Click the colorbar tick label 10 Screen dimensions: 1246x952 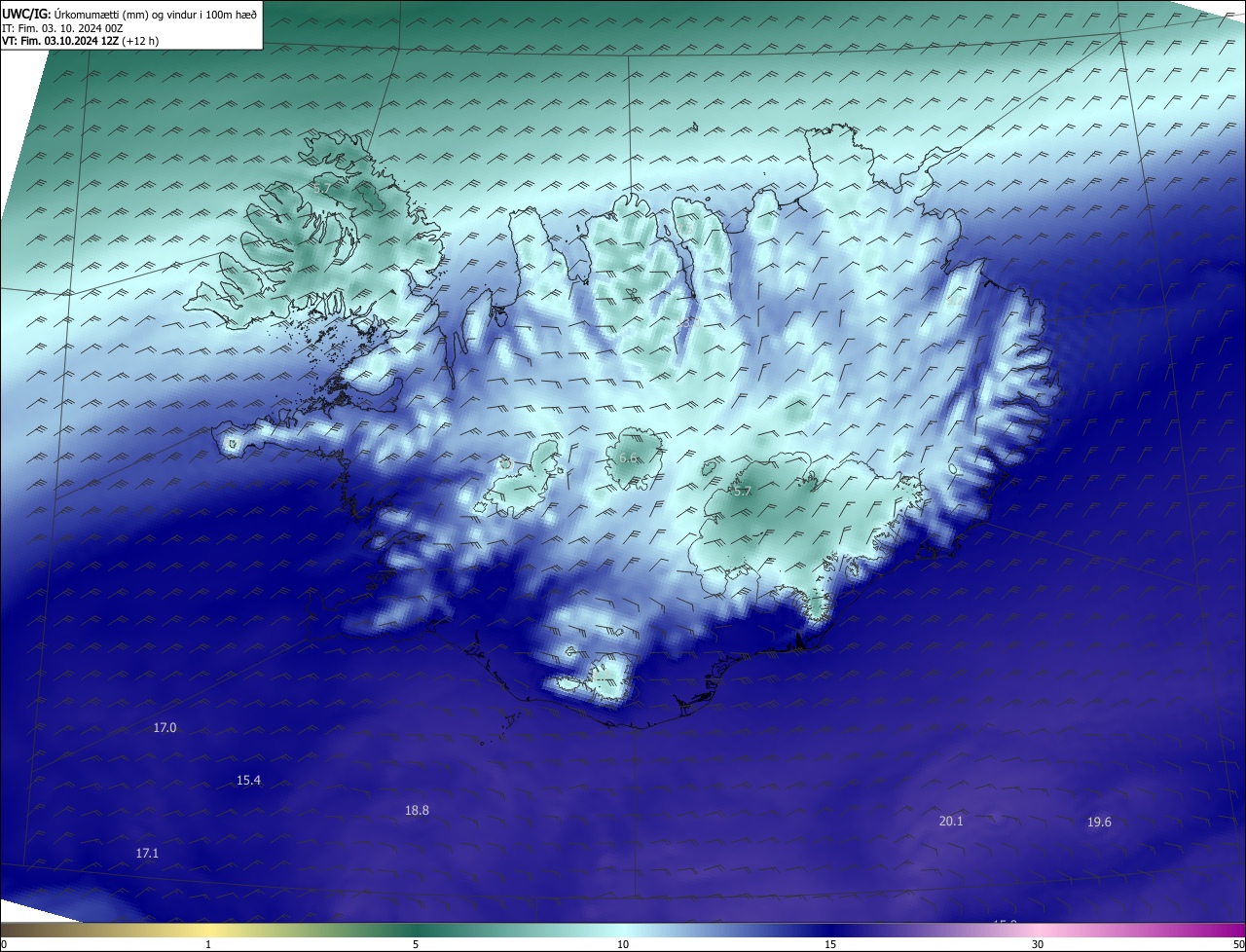tap(623, 944)
